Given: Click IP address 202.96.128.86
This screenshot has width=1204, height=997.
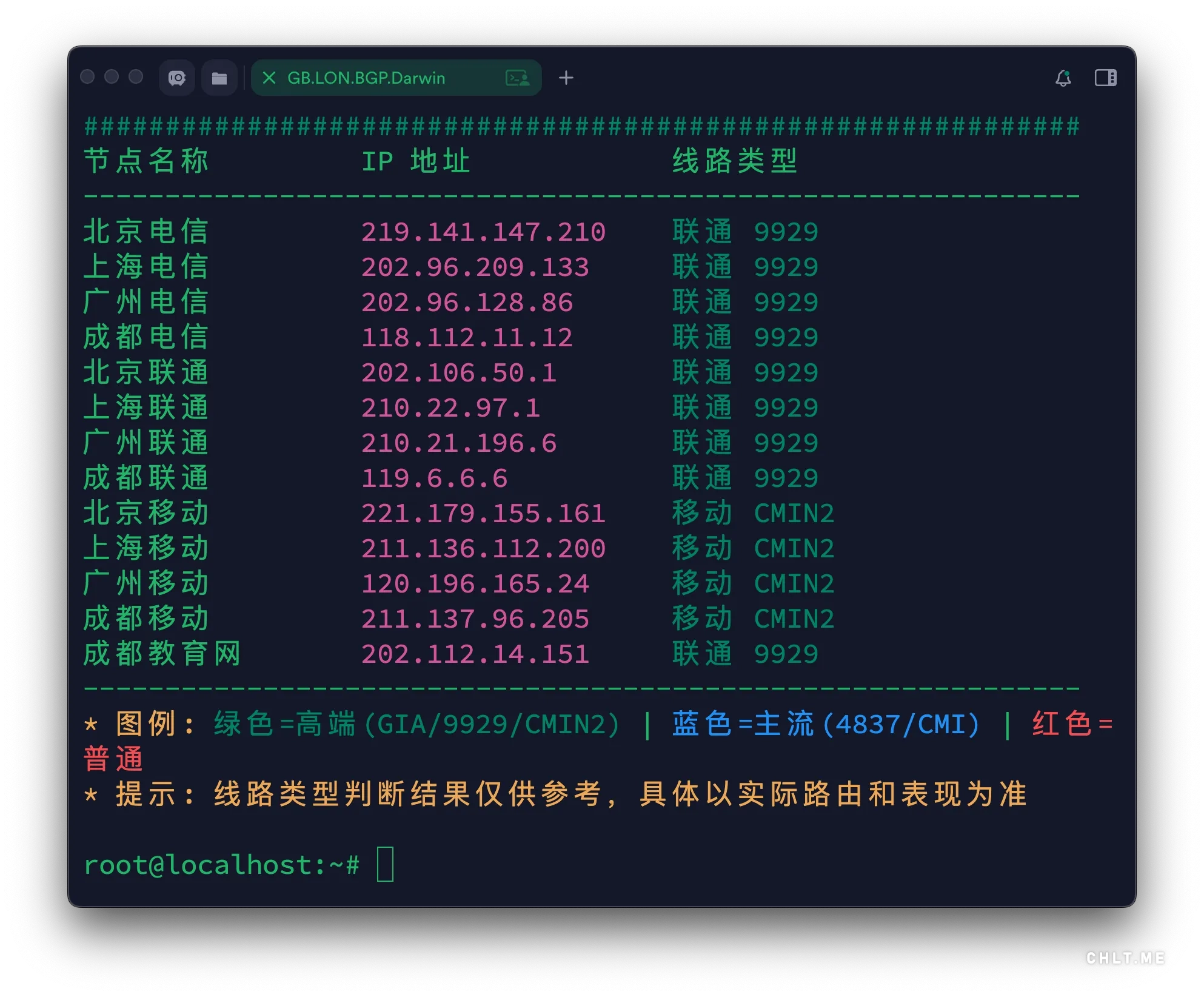Looking at the screenshot, I should pos(467,303).
